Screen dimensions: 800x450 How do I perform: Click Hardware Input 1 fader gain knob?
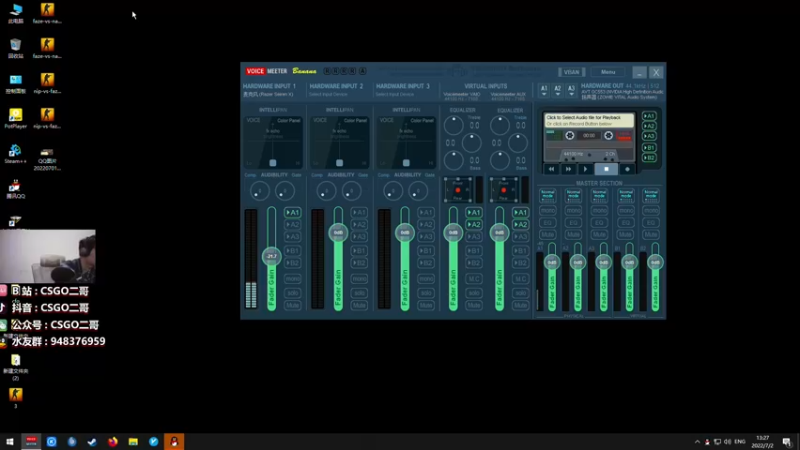(271, 256)
